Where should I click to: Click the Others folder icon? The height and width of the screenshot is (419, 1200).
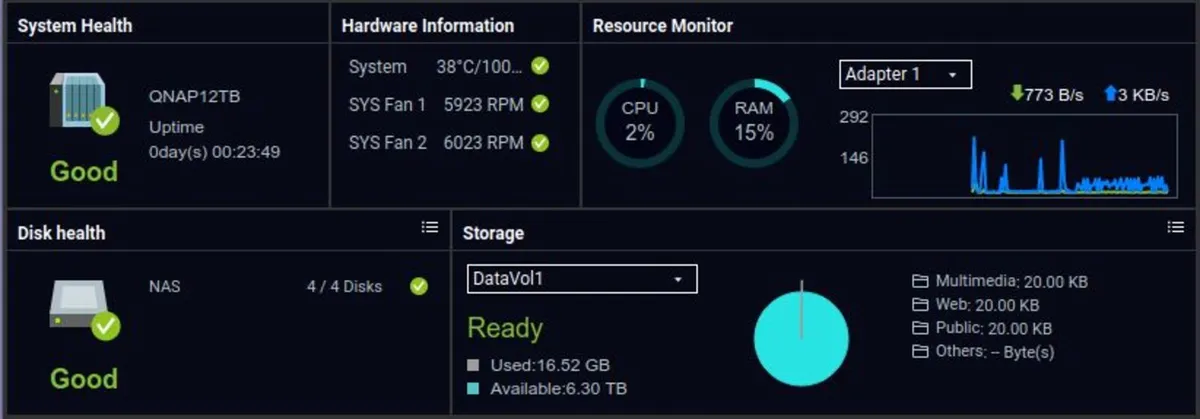click(920, 351)
